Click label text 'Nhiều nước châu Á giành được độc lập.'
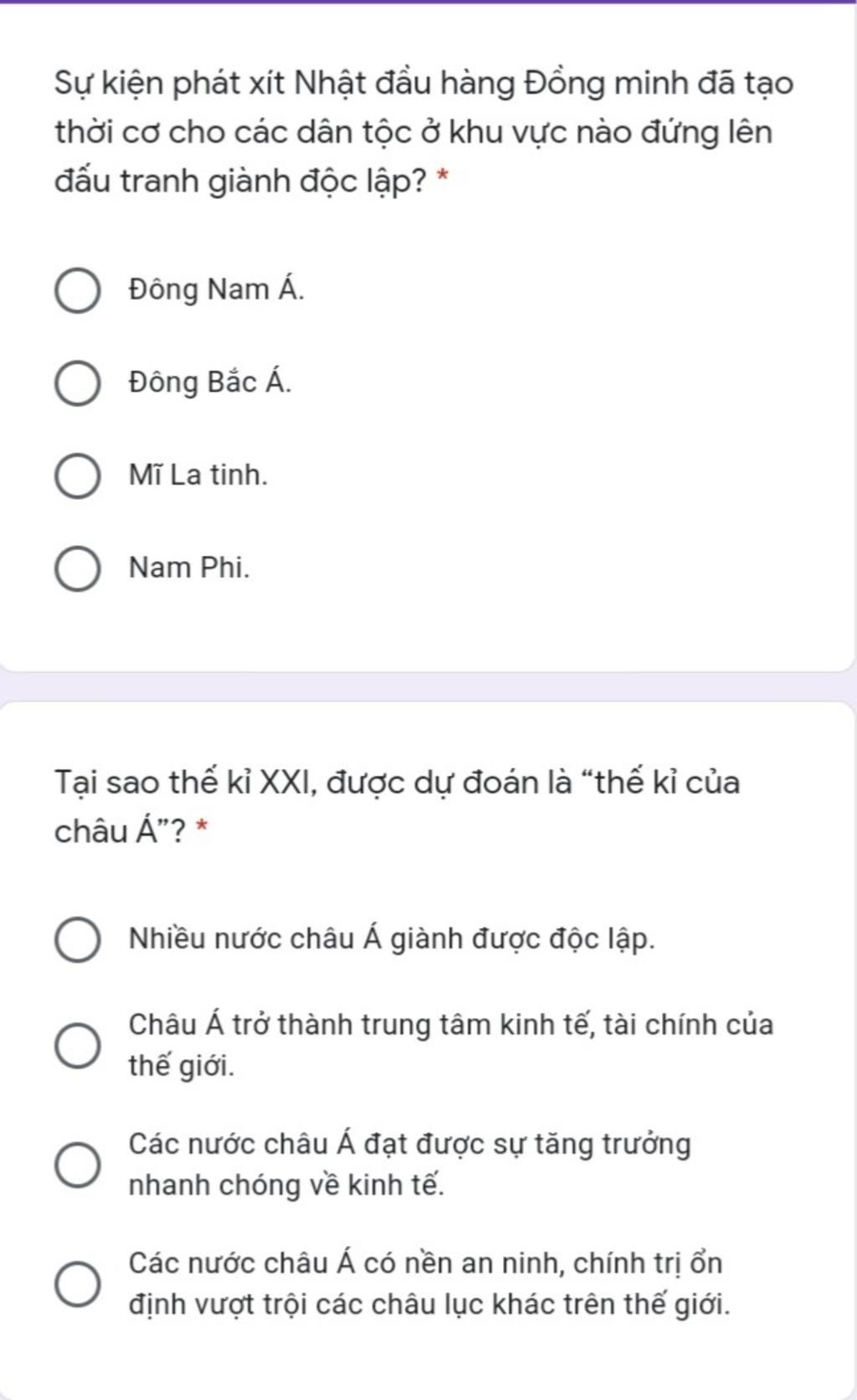The height and width of the screenshot is (1400, 857). 392,939
